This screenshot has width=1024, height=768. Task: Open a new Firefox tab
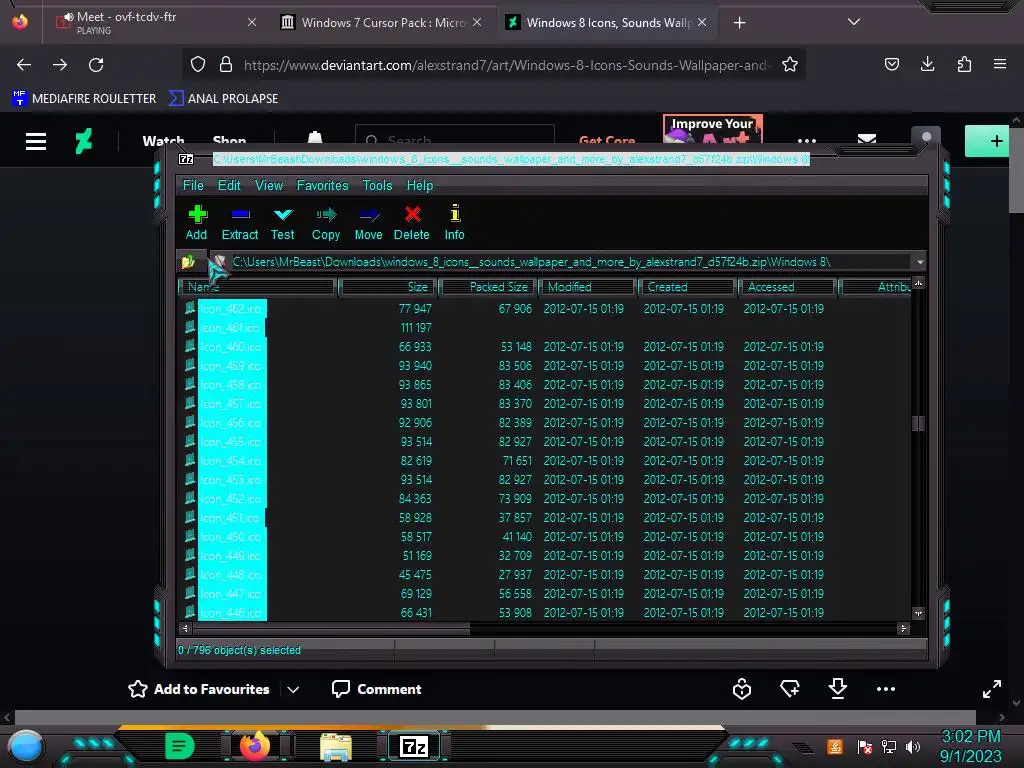pyautogui.click(x=739, y=23)
